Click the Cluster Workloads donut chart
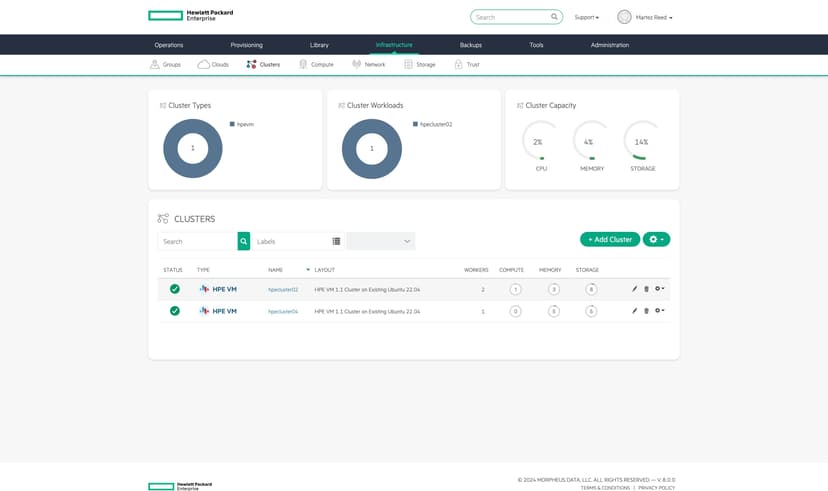Viewport: 828px width, 491px height. coord(372,148)
